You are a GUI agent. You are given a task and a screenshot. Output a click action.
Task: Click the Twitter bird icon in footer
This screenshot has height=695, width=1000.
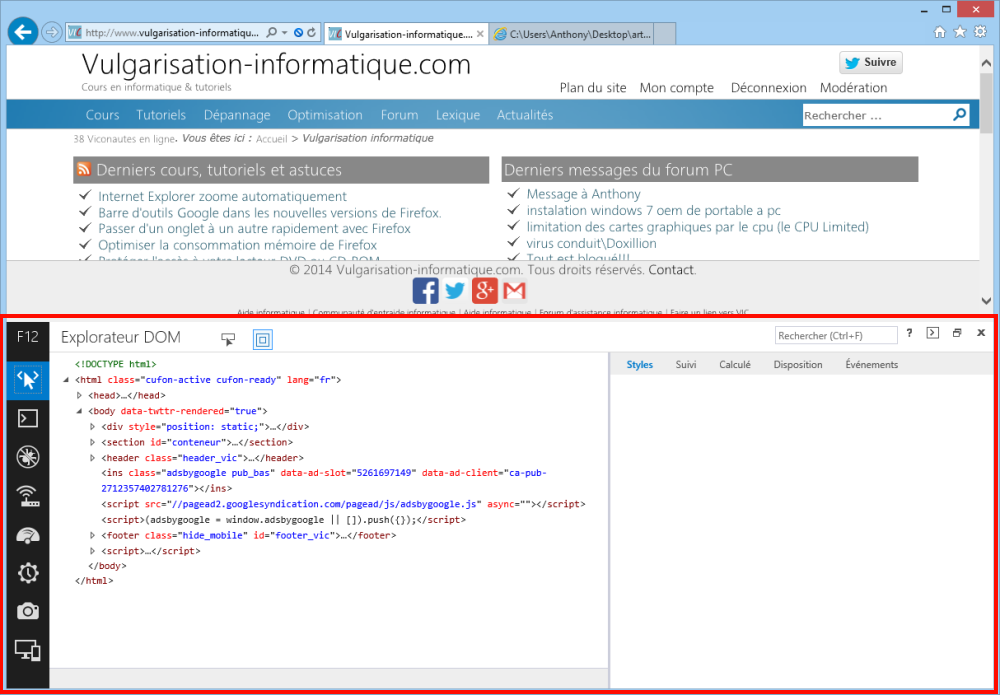[455, 291]
